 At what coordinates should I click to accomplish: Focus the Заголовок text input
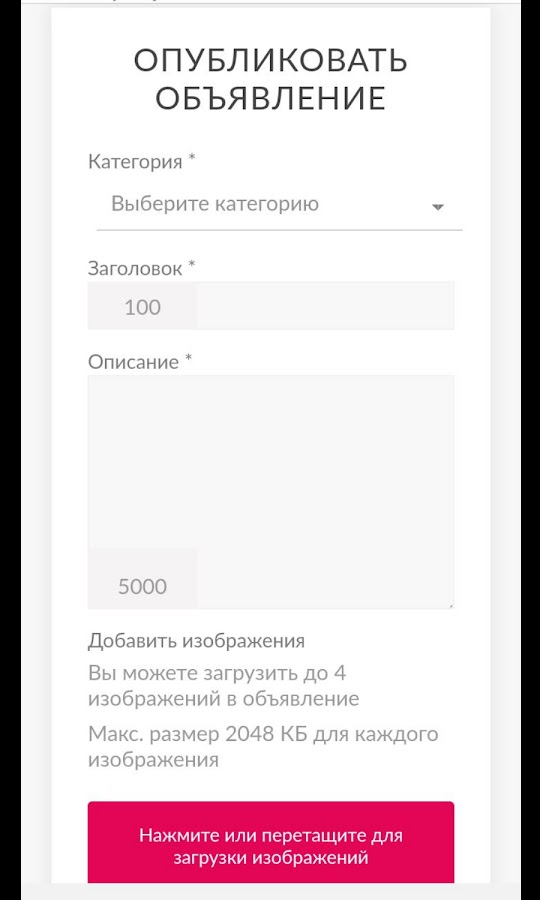325,305
